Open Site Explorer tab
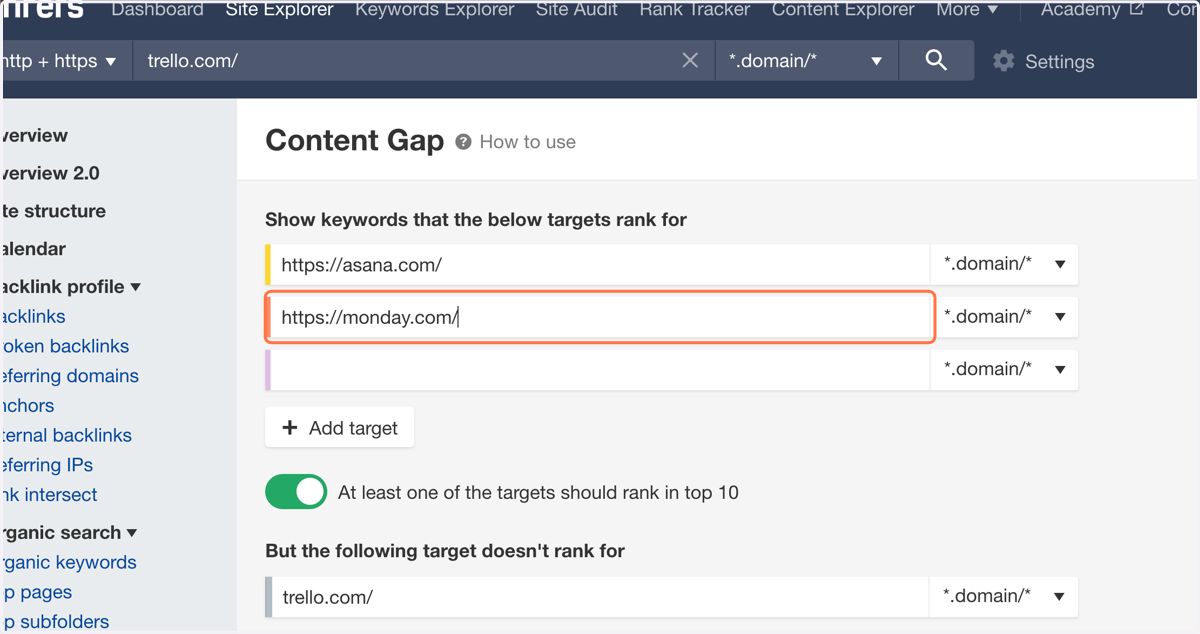The image size is (1200, 634). coord(279,10)
